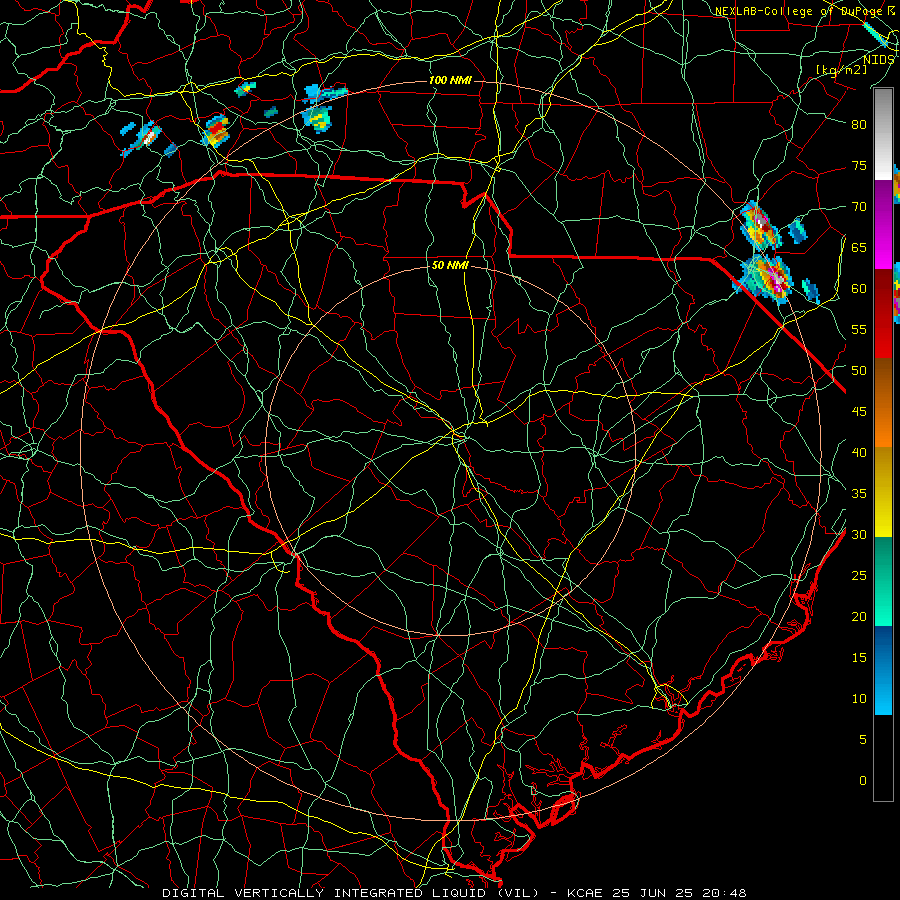Click the color scale value "65"
Image resolution: width=900 pixels, height=900 pixels.
coord(859,248)
